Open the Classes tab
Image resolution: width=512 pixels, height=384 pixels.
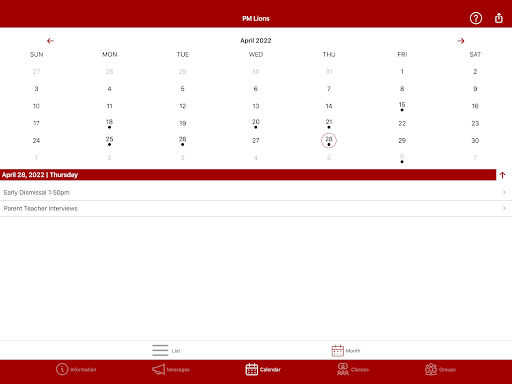click(x=353, y=369)
